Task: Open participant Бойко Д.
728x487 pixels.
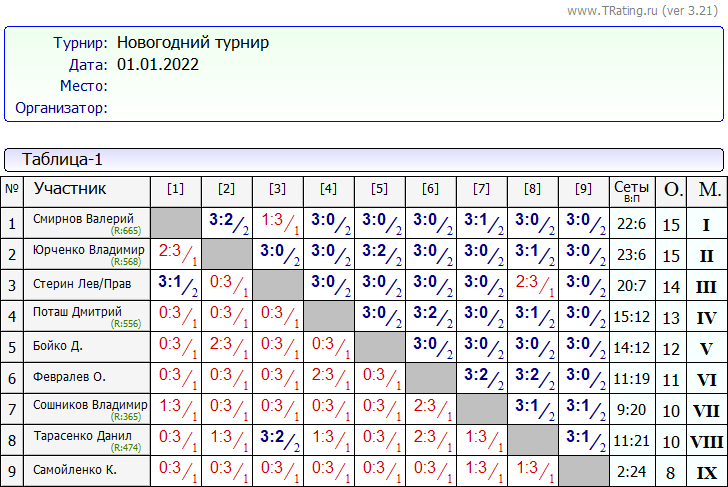Action: [58, 347]
